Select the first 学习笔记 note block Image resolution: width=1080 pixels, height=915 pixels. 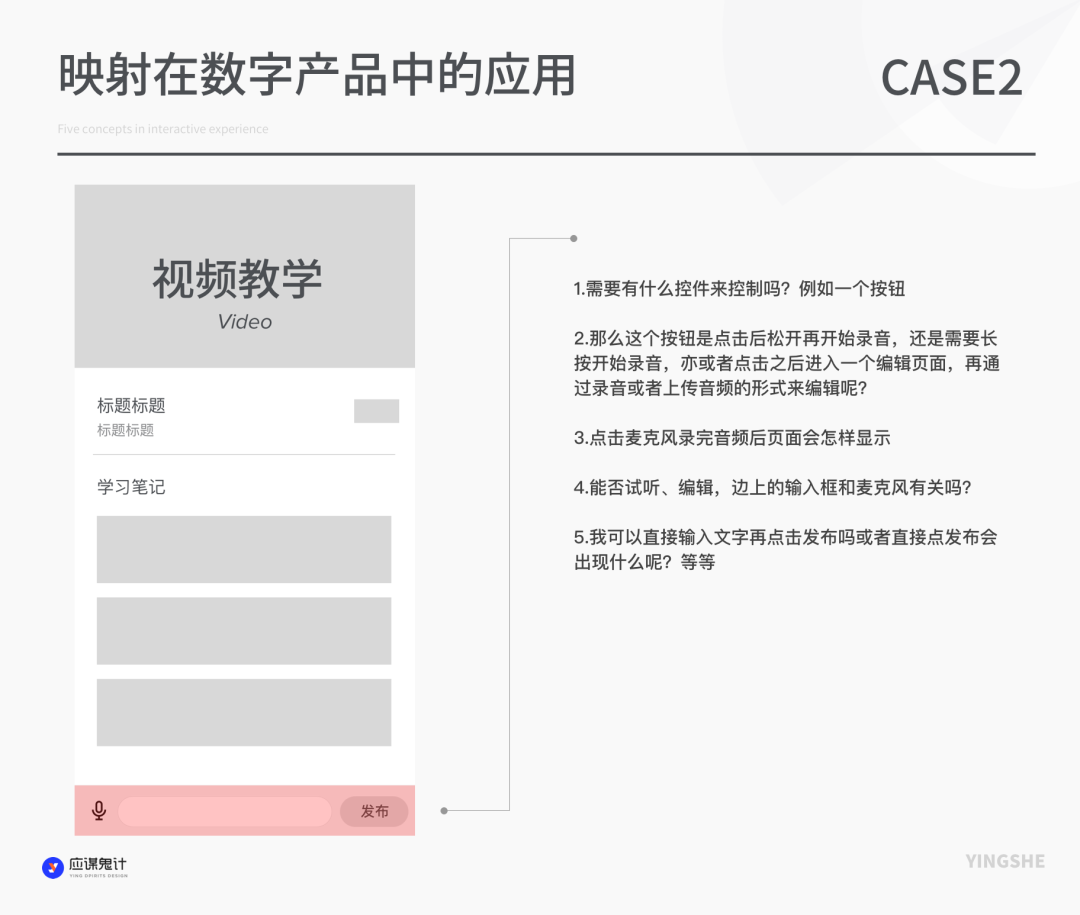[x=243, y=549]
